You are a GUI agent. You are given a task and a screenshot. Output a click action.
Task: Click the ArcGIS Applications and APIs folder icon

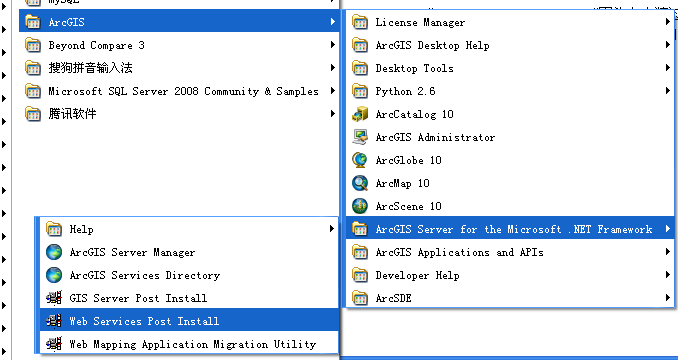(360, 252)
